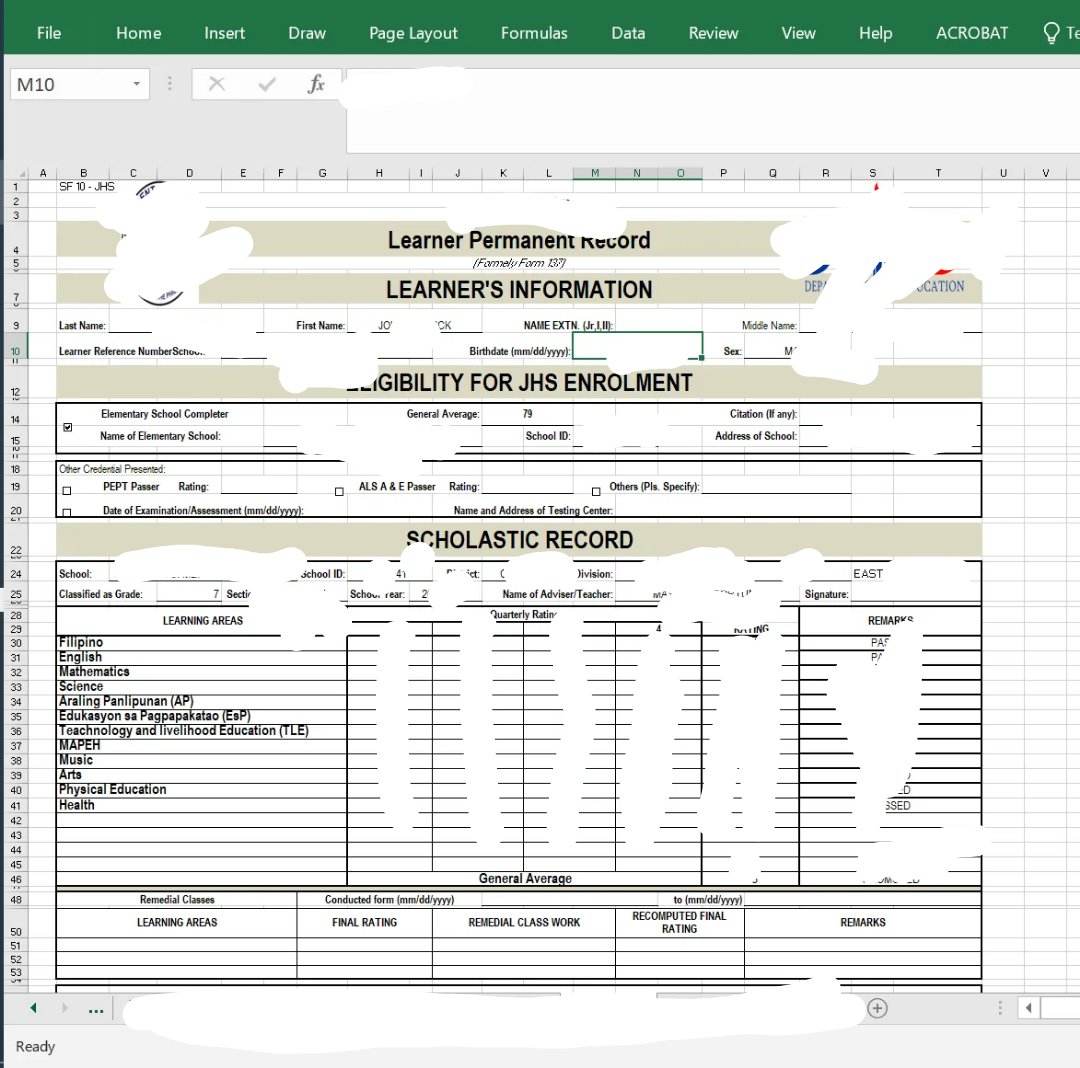
Task: Check the PEPT Passer checkbox
Action: [67, 491]
